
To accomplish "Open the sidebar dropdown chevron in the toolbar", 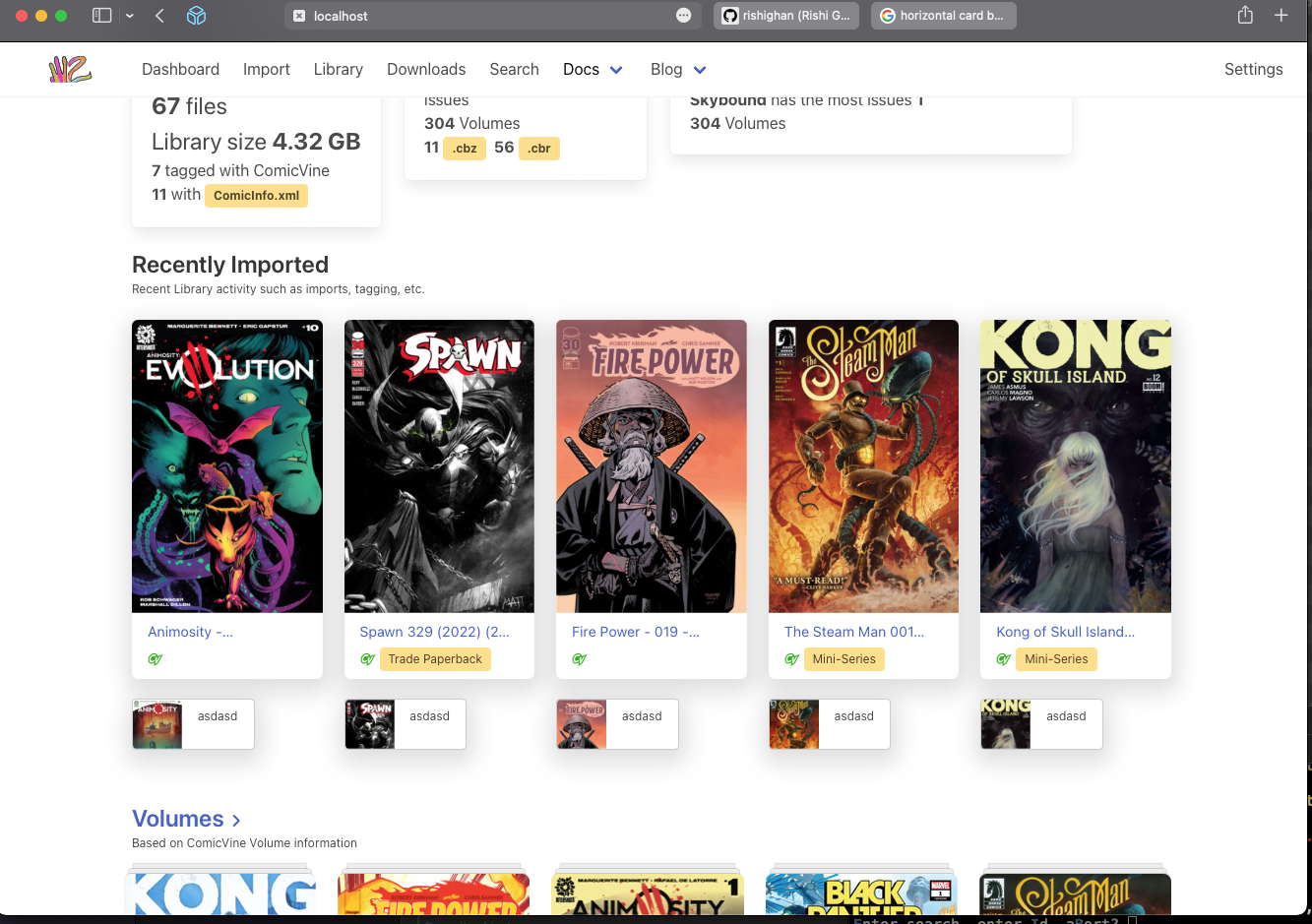I will pyautogui.click(x=129, y=16).
